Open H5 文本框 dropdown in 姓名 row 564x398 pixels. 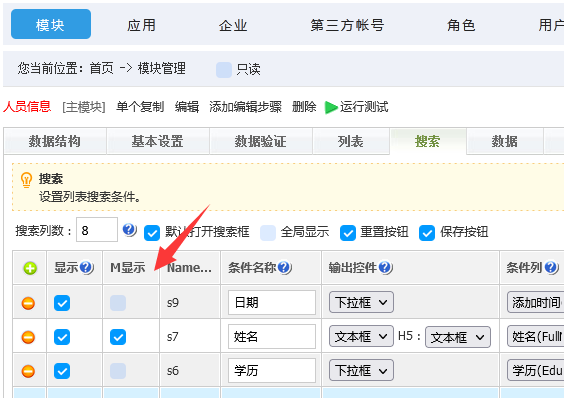[x=458, y=337]
